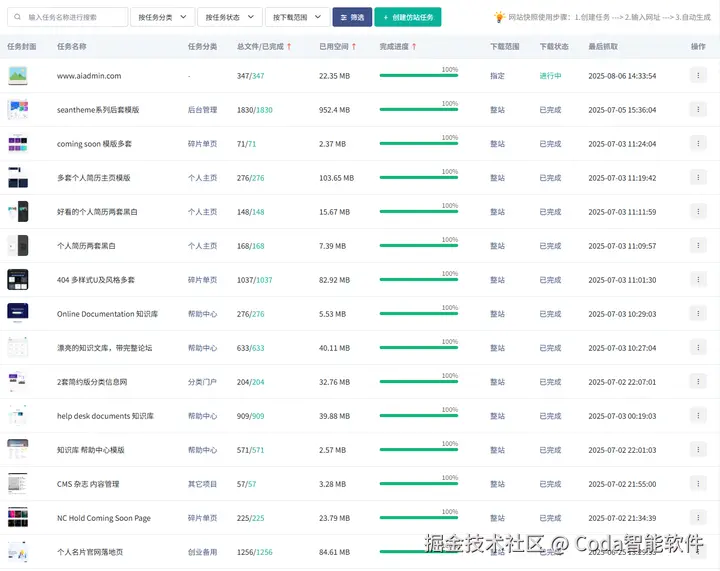Open actions menu for help desk documents 知识库
Screen dimensions: 720x571
[698, 415]
